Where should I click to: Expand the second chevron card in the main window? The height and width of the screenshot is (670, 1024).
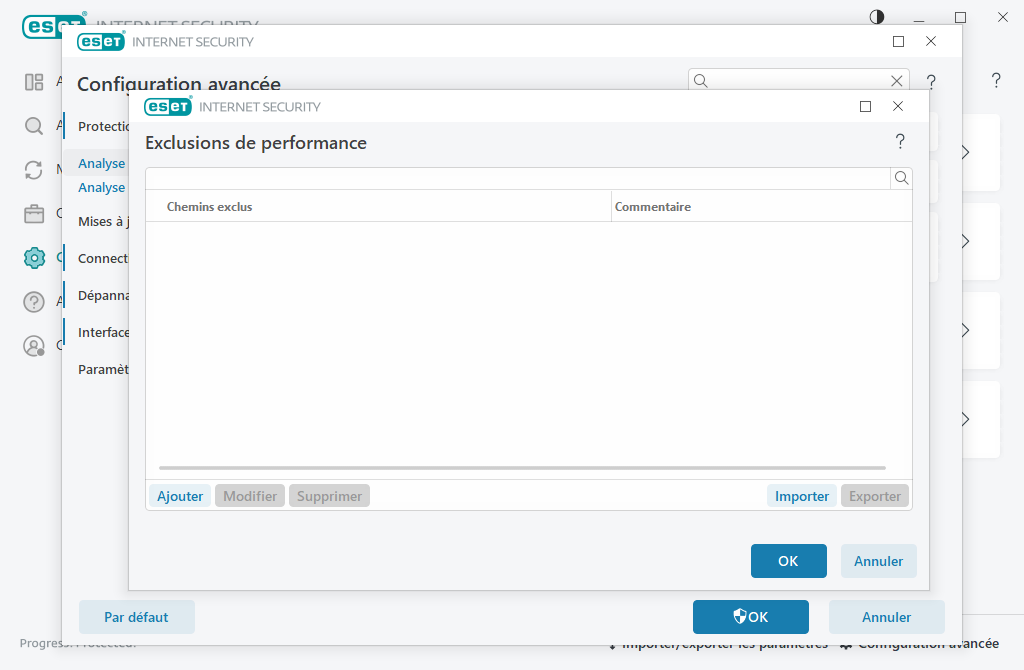[965, 241]
